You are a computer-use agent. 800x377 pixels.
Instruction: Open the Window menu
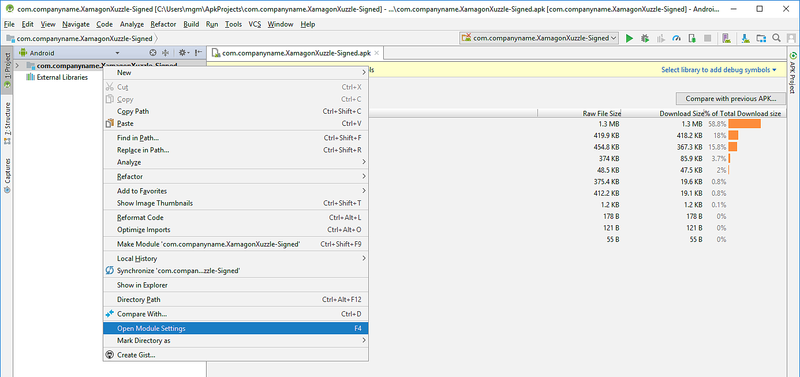tap(280, 24)
